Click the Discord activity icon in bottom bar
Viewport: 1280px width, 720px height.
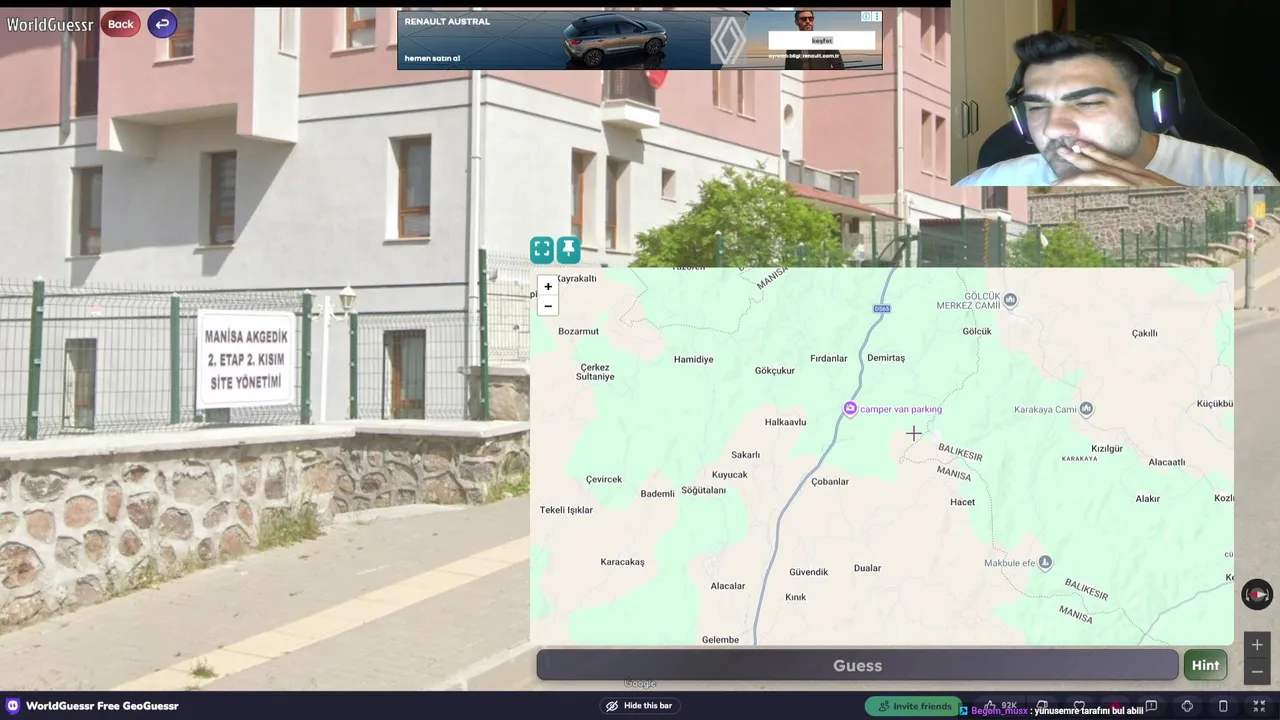point(12,706)
